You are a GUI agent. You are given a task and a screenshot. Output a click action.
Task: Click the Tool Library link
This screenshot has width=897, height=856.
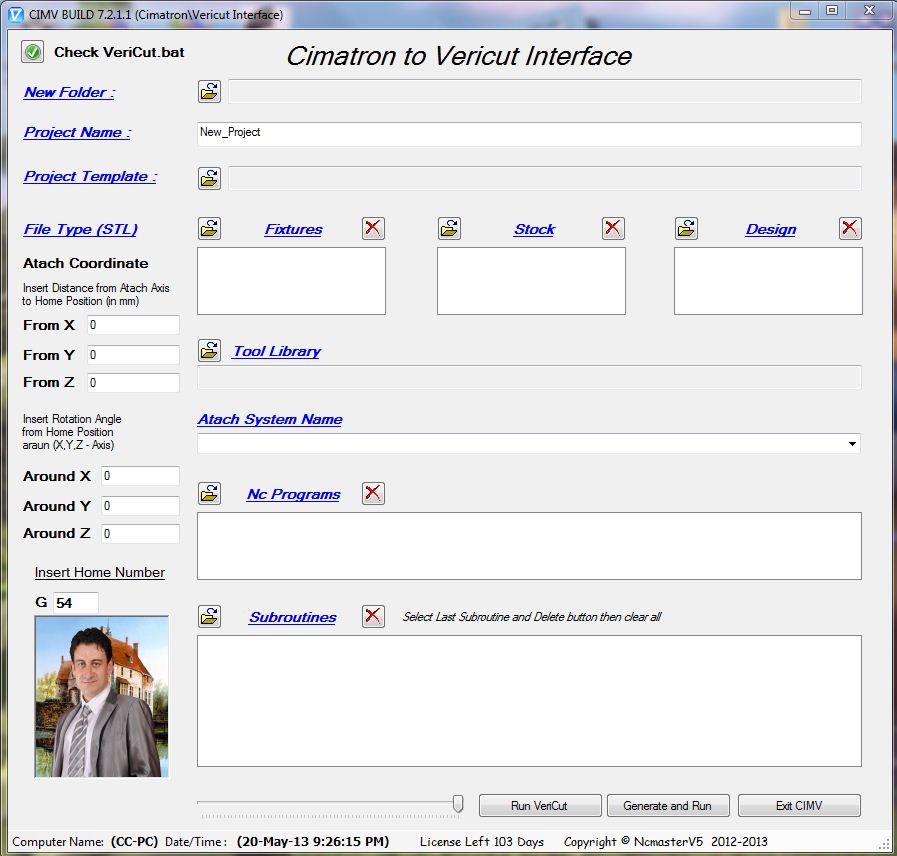(277, 351)
